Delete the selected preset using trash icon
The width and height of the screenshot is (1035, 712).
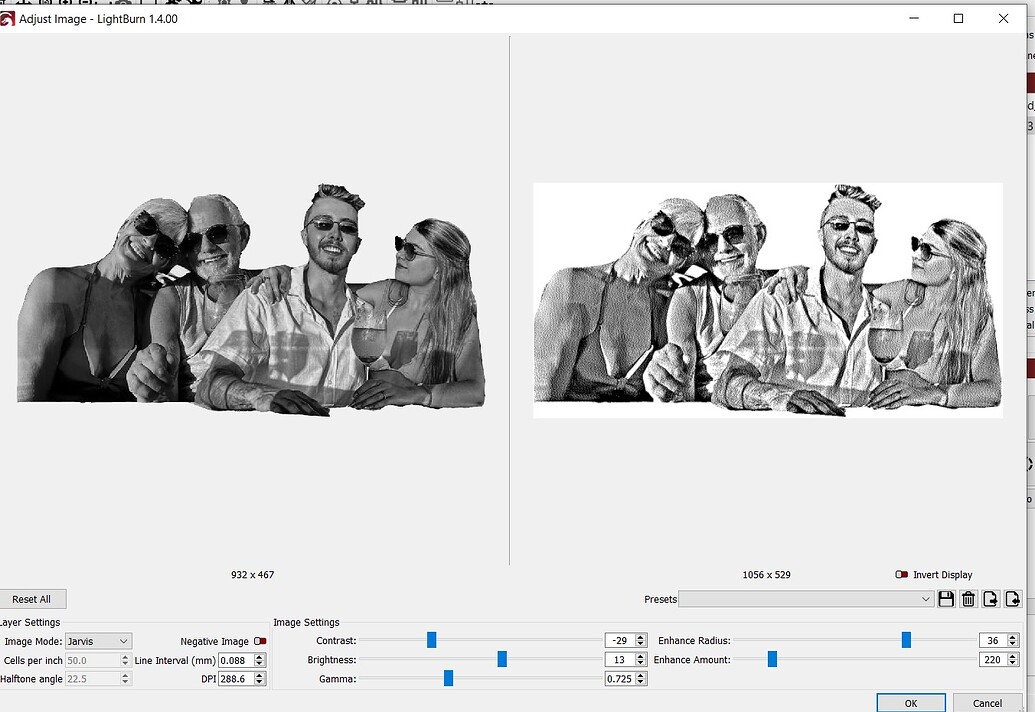click(x=969, y=598)
